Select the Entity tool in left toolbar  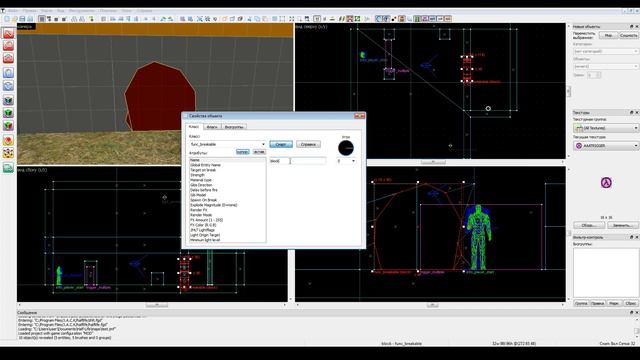(x=8, y=73)
